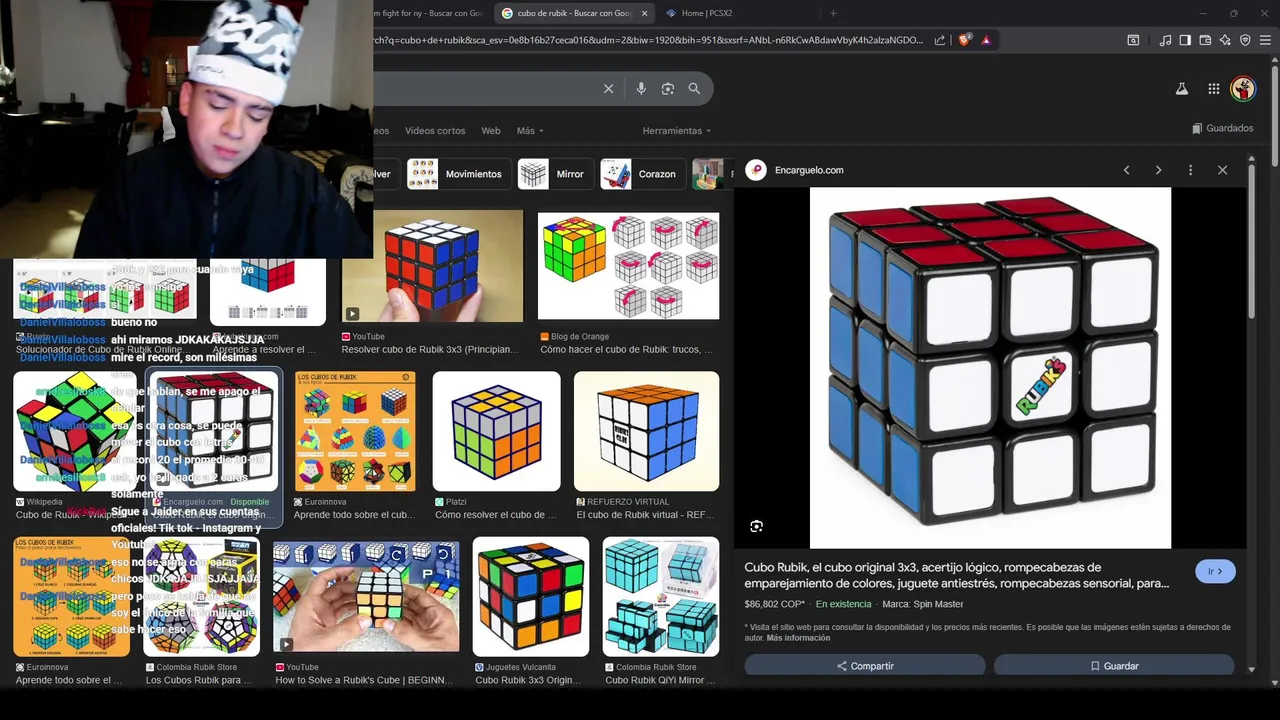Viewport: 1280px width, 720px height.
Task: Open Colombia Rubik Store QiYi Mirror thumbnail
Action: coord(661,597)
